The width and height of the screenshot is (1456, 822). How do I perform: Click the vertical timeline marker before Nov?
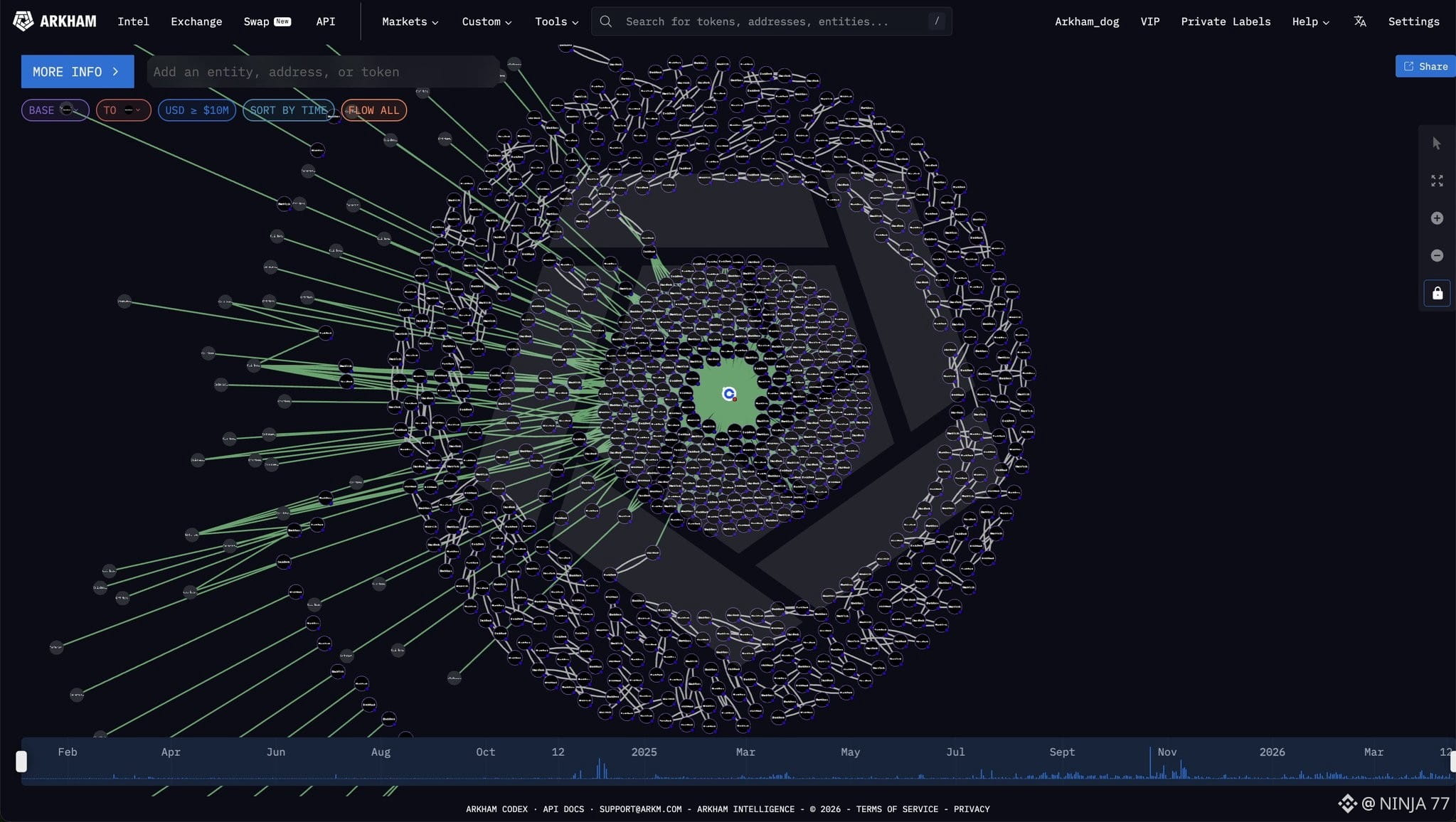point(1150,762)
